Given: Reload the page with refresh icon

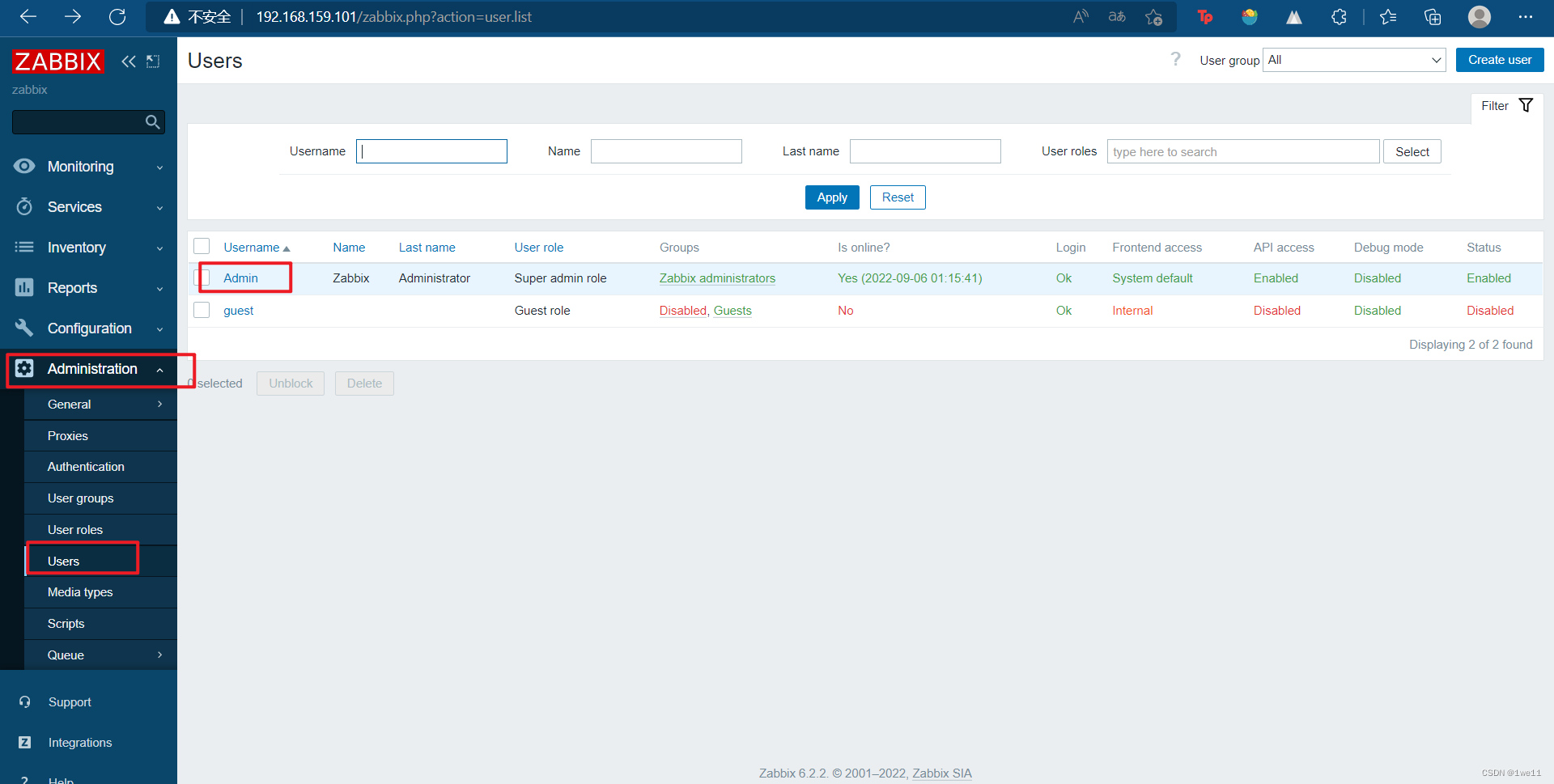Looking at the screenshot, I should [117, 17].
